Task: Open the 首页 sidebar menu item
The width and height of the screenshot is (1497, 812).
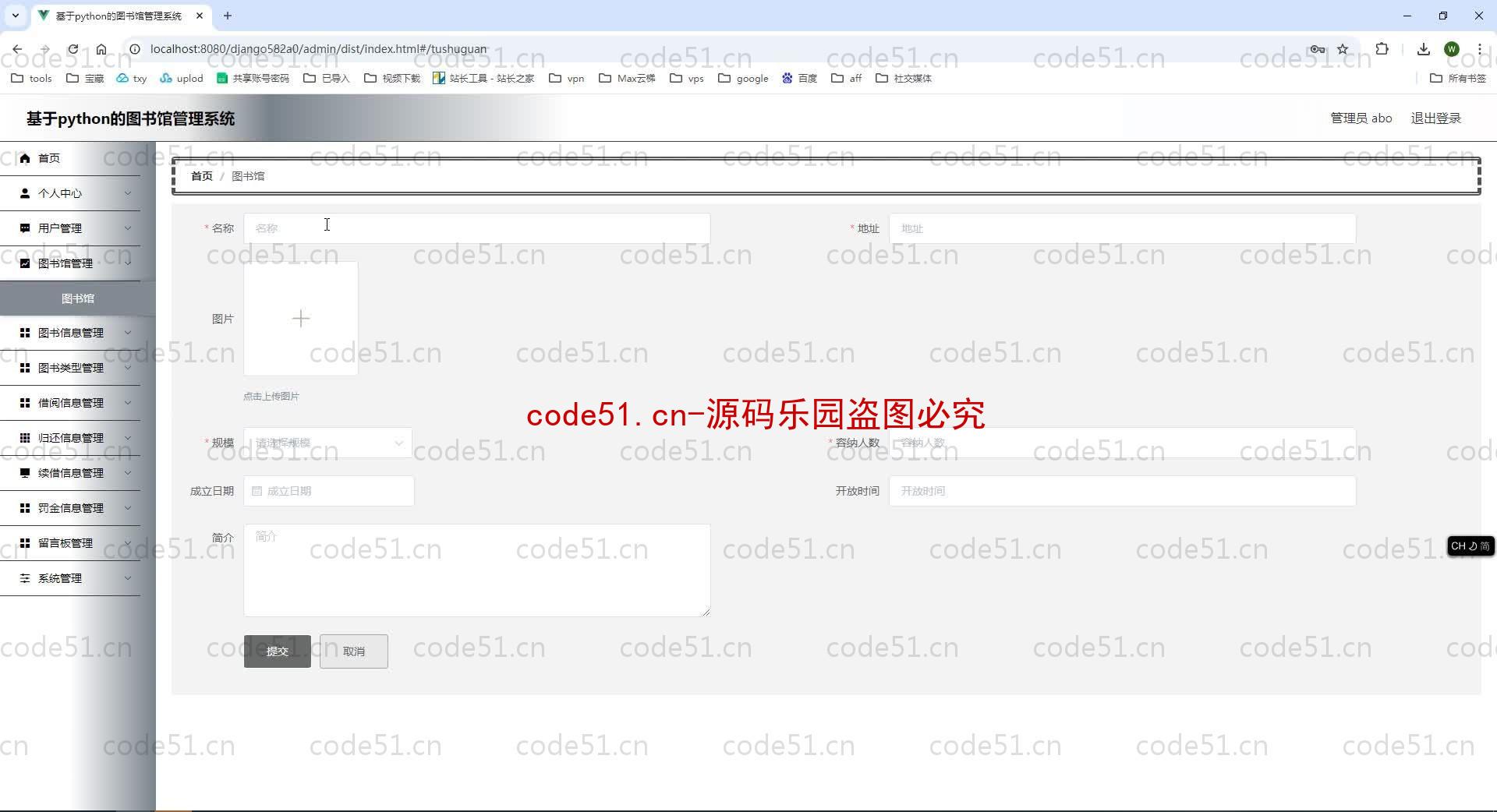Action: point(70,158)
